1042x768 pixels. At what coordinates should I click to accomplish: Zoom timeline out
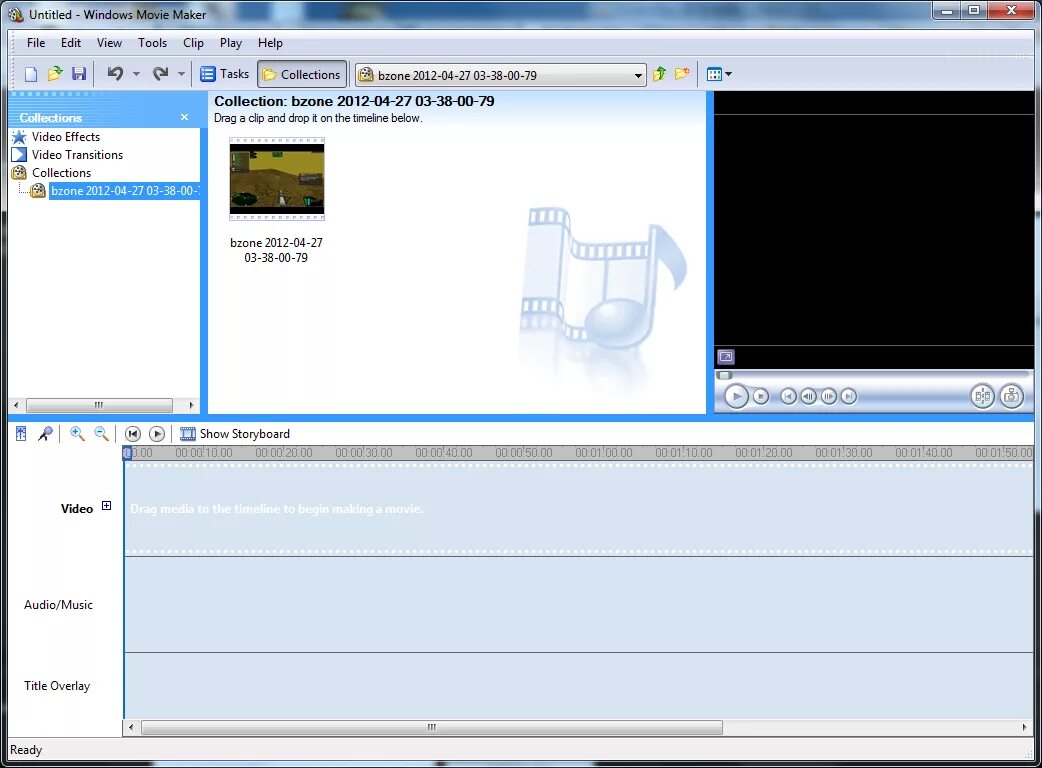101,434
